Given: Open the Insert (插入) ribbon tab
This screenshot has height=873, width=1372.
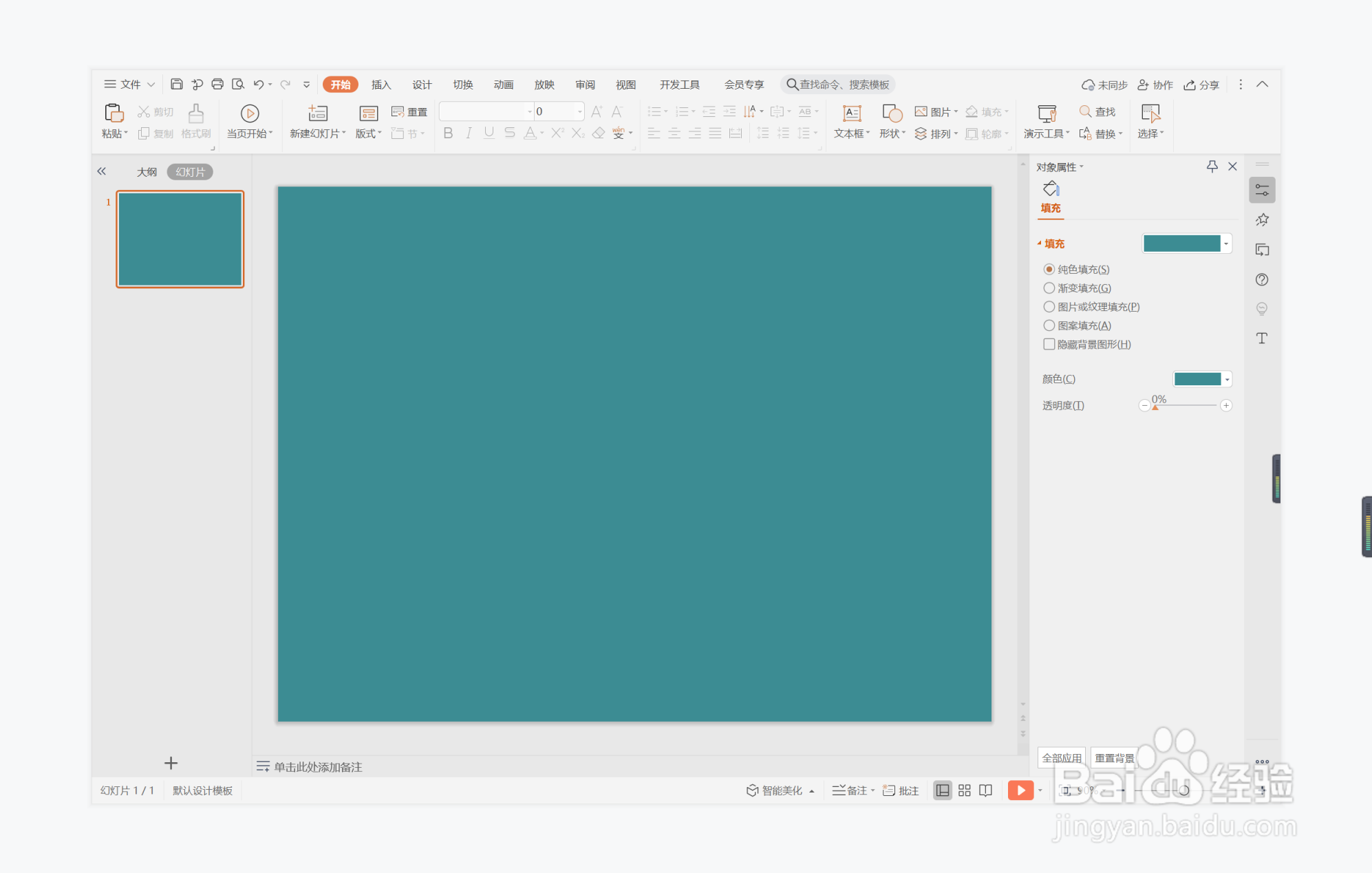Looking at the screenshot, I should point(380,85).
